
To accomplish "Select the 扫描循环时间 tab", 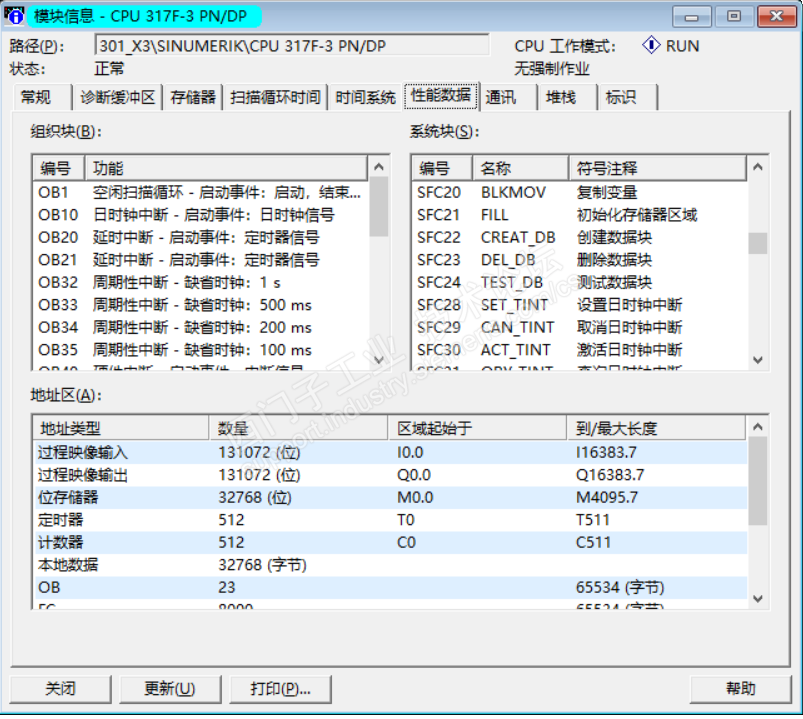I will (x=275, y=97).
